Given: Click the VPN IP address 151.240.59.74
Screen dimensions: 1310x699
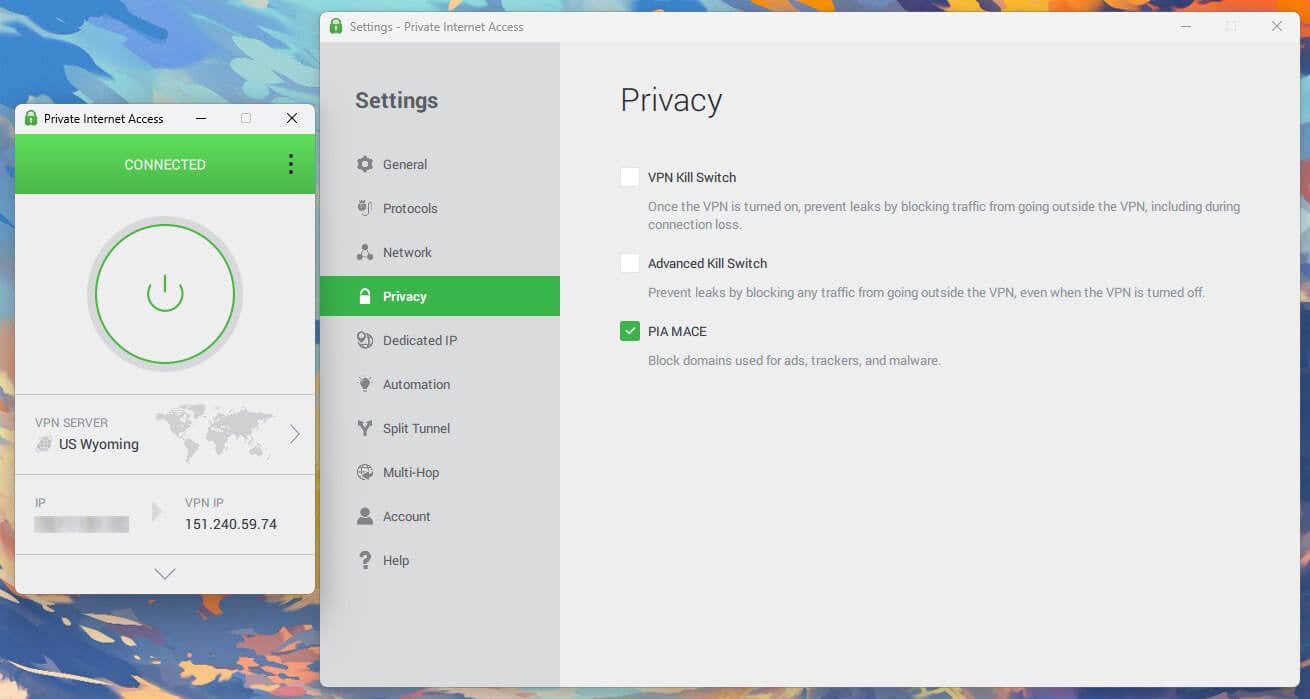Looking at the screenshot, I should pos(231,524).
